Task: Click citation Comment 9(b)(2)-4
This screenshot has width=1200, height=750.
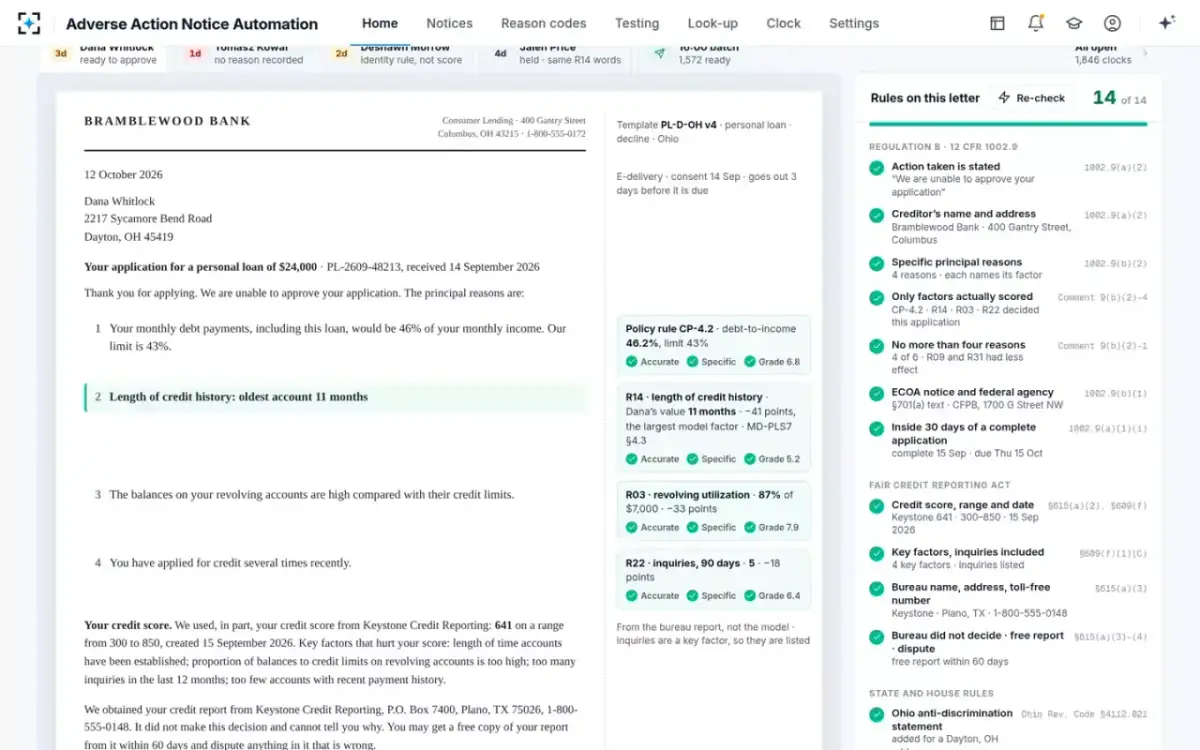Action: point(1102,297)
